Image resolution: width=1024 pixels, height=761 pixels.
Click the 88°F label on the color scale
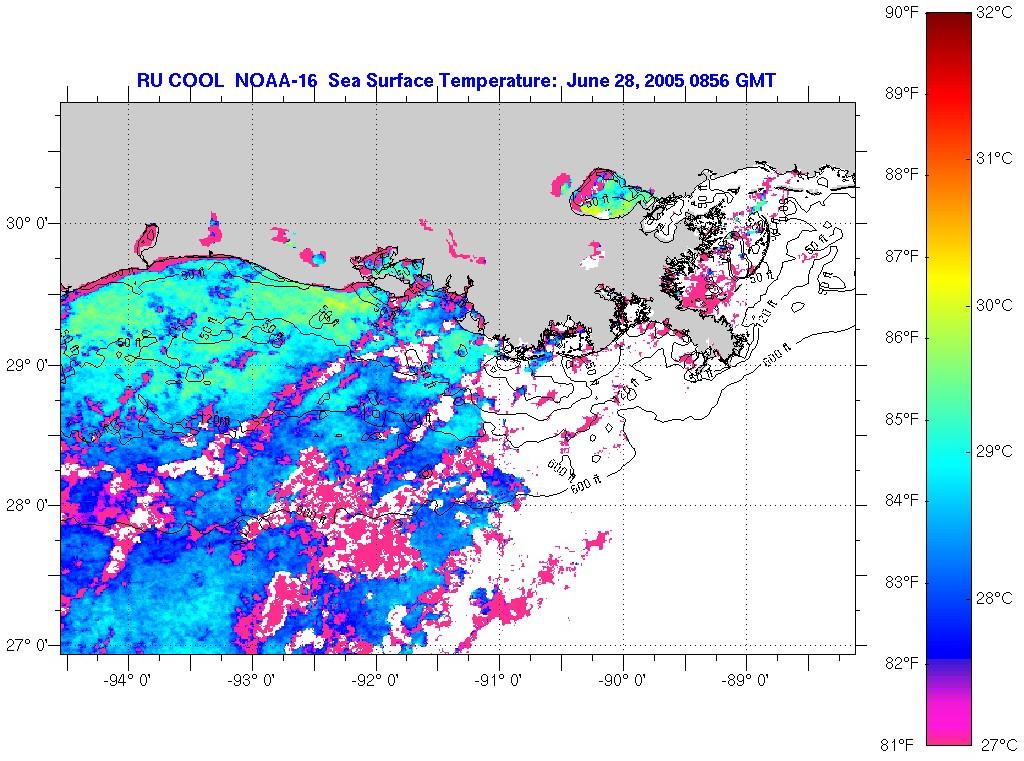pyautogui.click(x=902, y=174)
